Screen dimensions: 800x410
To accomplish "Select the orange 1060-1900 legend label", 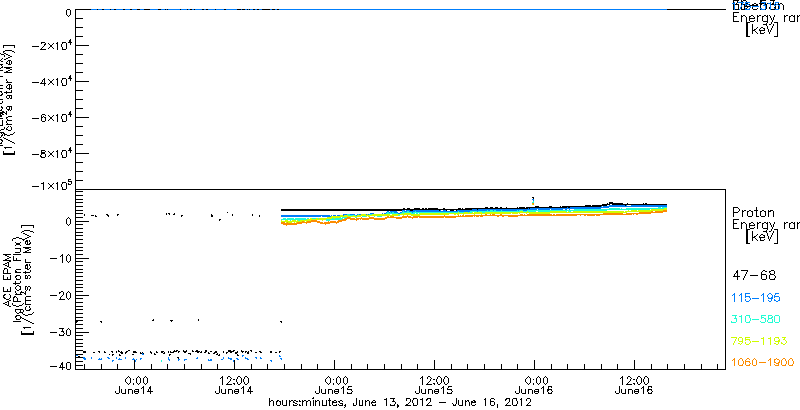I will coord(763,362).
